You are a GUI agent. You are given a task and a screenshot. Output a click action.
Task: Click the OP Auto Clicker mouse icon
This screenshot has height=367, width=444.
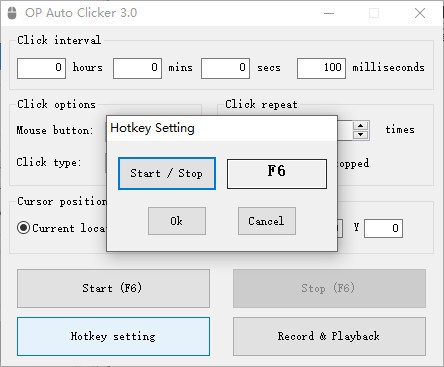click(x=12, y=13)
